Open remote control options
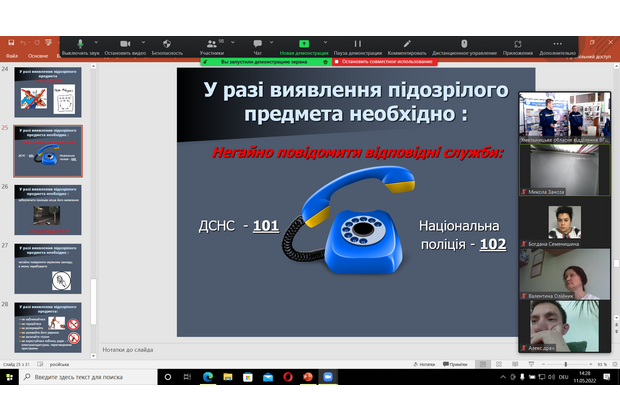 (464, 46)
